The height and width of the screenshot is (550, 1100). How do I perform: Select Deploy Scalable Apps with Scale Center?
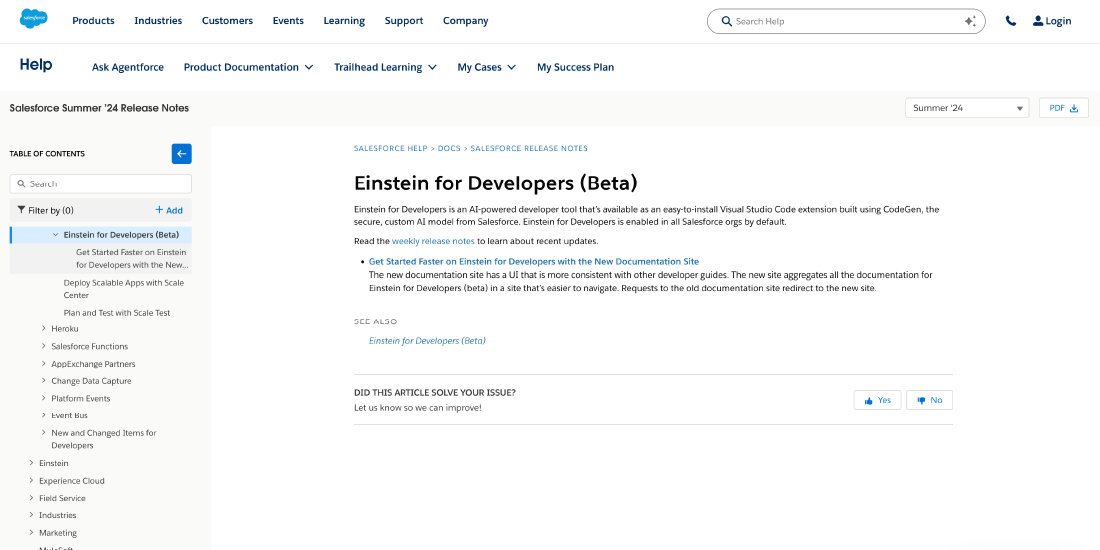tap(123, 289)
